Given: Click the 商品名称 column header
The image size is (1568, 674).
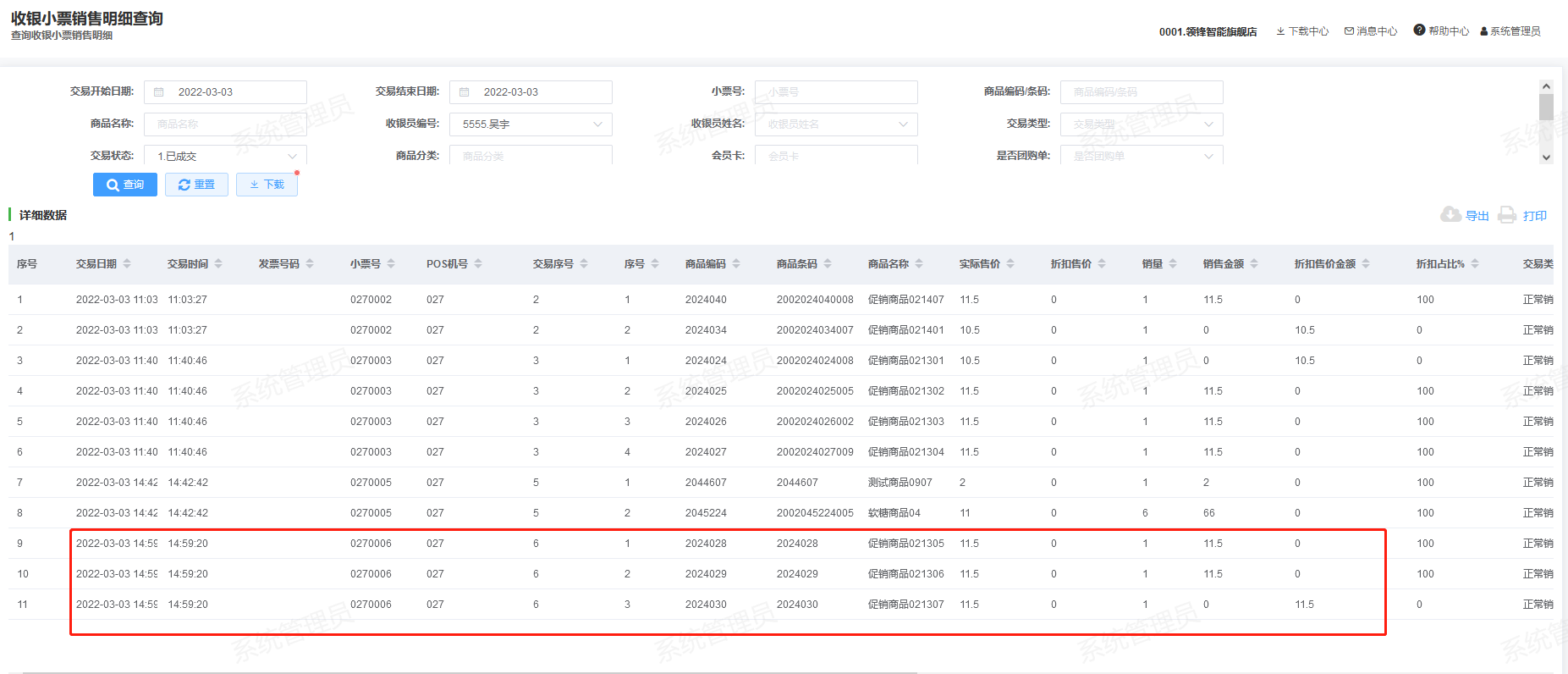Looking at the screenshot, I should [888, 264].
